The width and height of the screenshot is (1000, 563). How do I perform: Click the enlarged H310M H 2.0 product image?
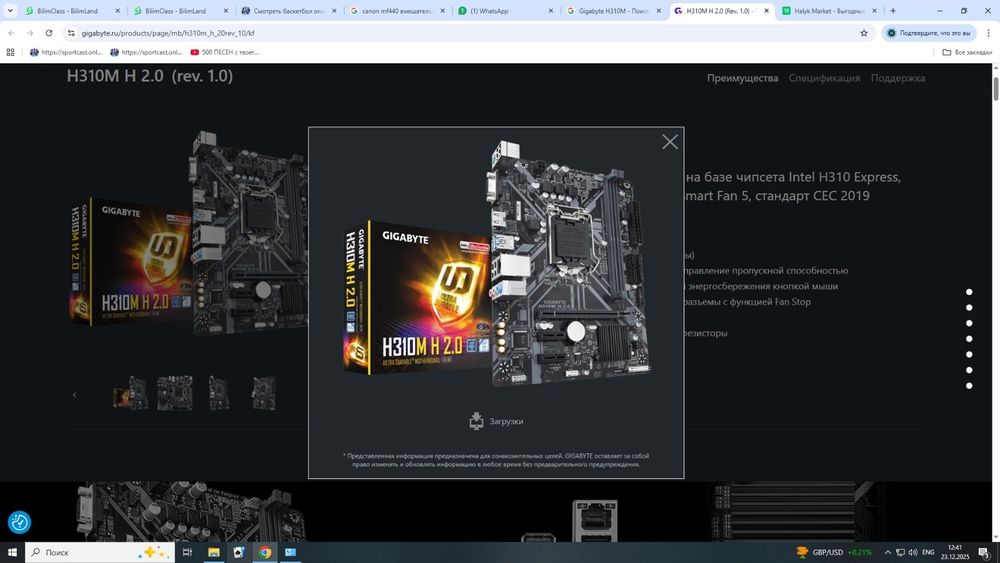point(497,265)
